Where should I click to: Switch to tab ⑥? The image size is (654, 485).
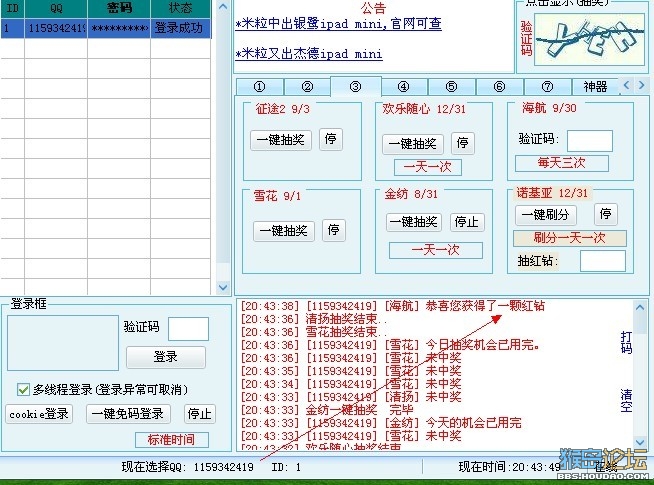click(499, 87)
